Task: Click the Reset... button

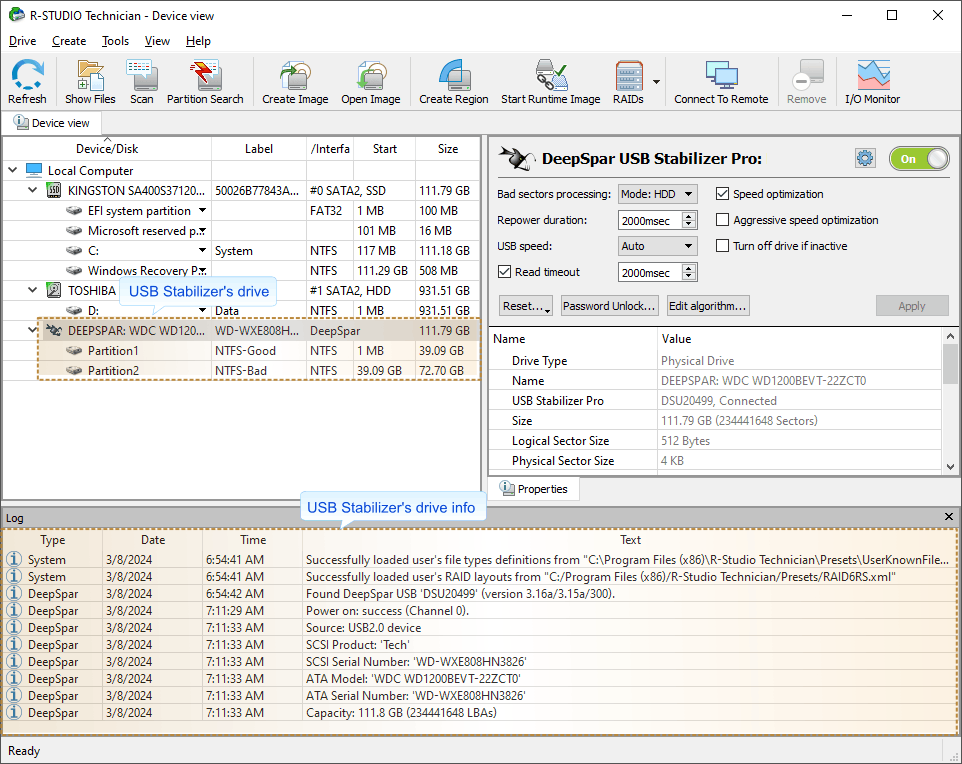Action: (x=526, y=306)
